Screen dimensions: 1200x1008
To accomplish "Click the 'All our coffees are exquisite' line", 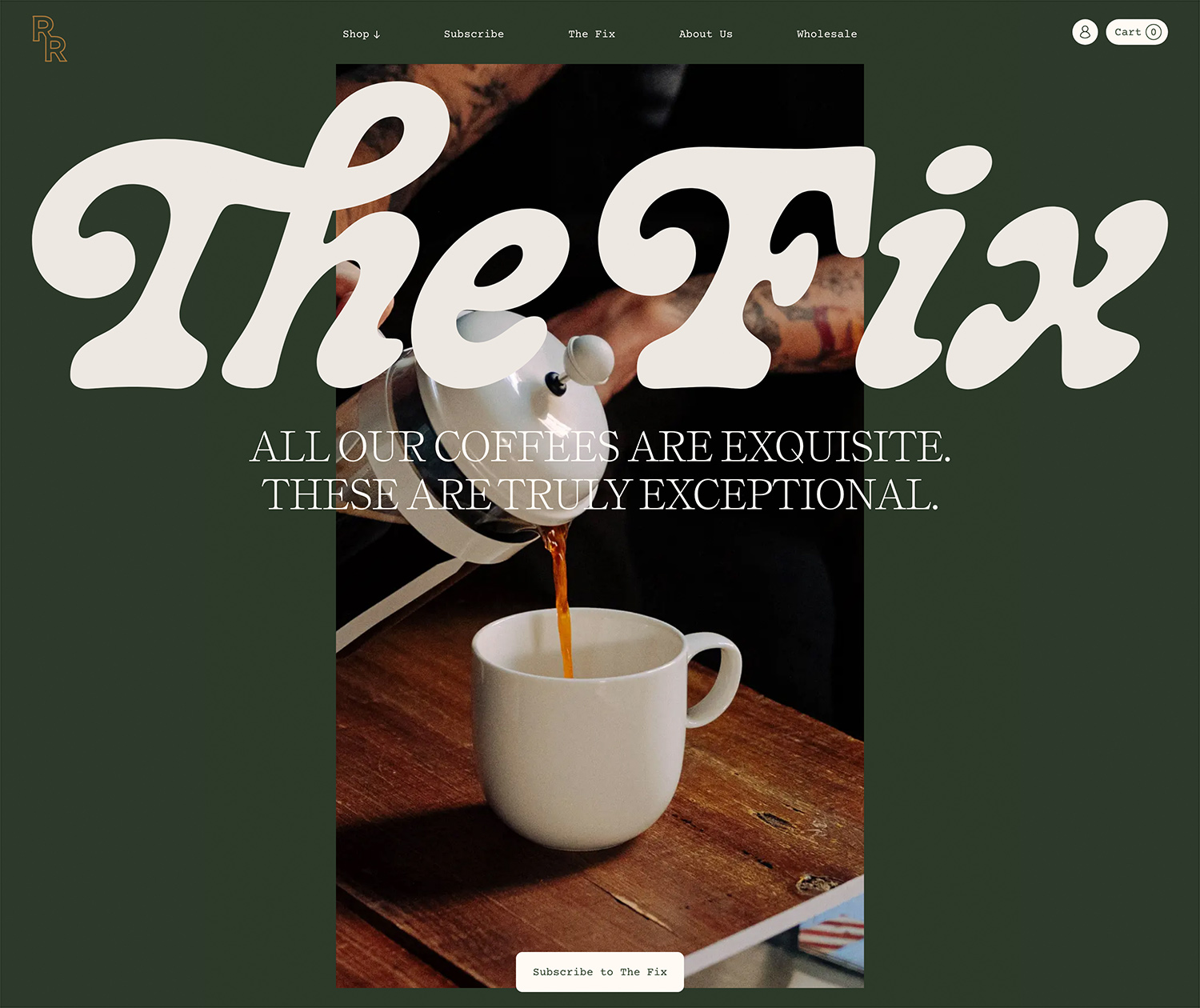I will coord(600,446).
